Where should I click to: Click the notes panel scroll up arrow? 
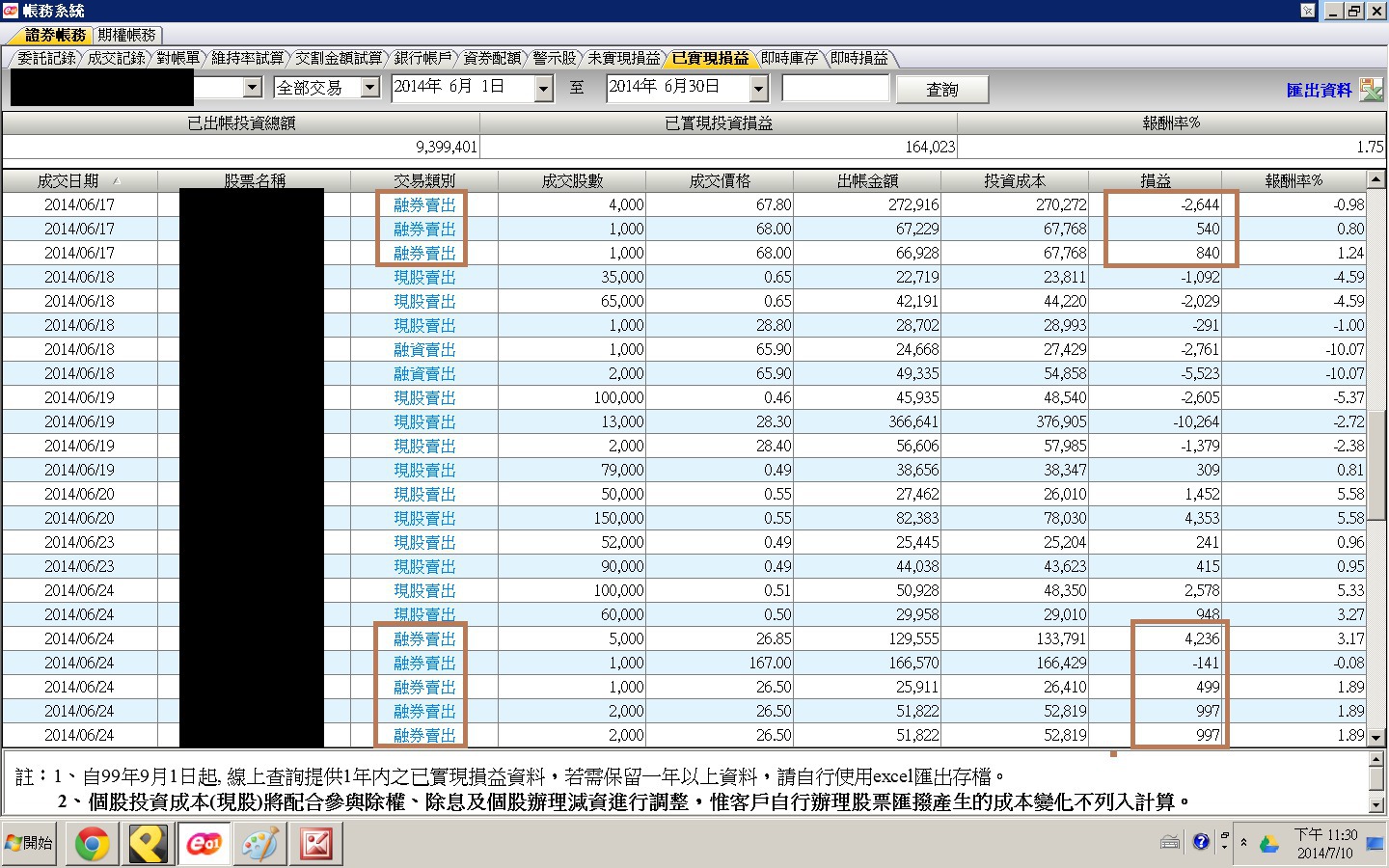point(1376,759)
